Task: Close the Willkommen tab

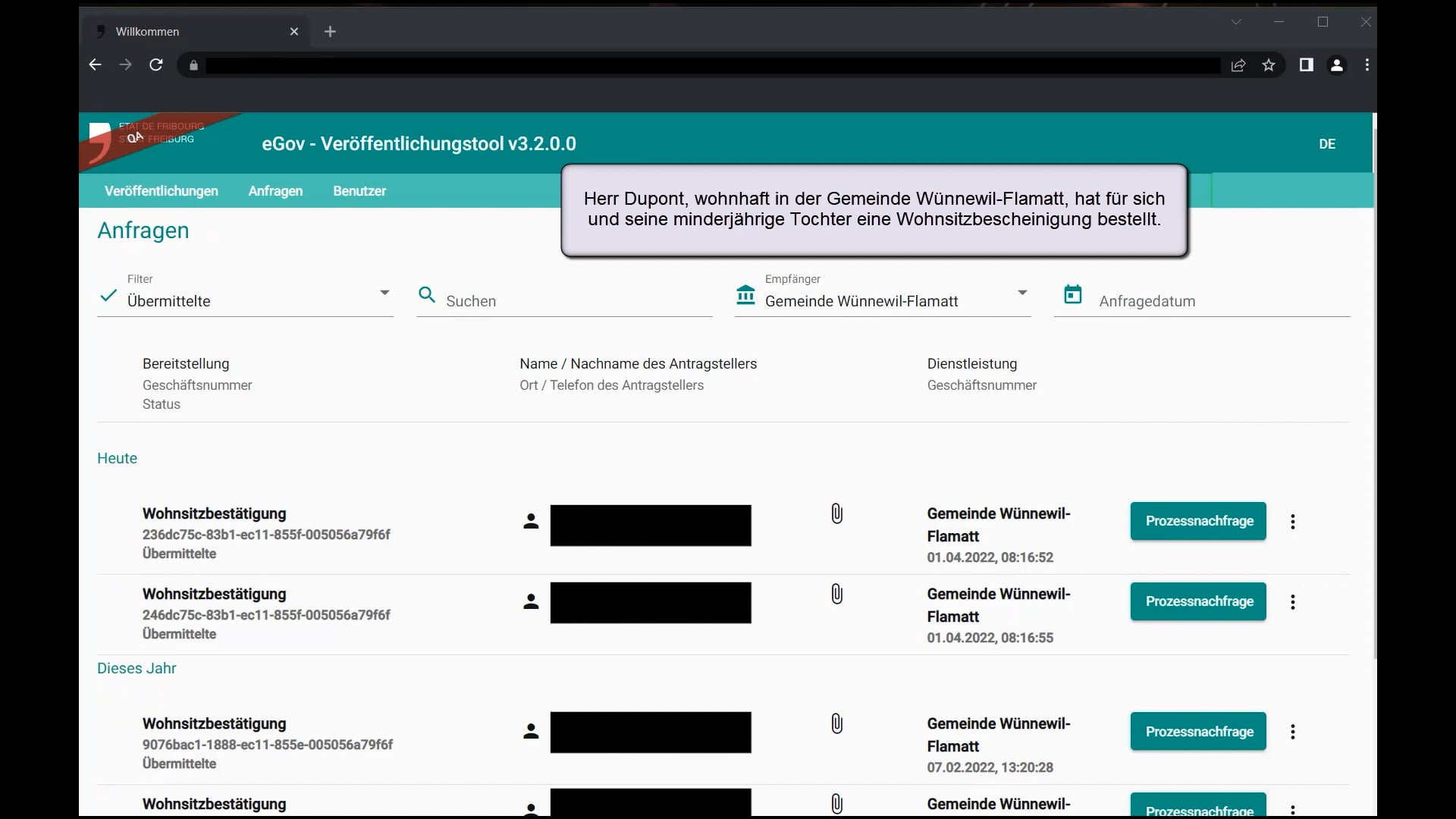Action: pos(294,31)
